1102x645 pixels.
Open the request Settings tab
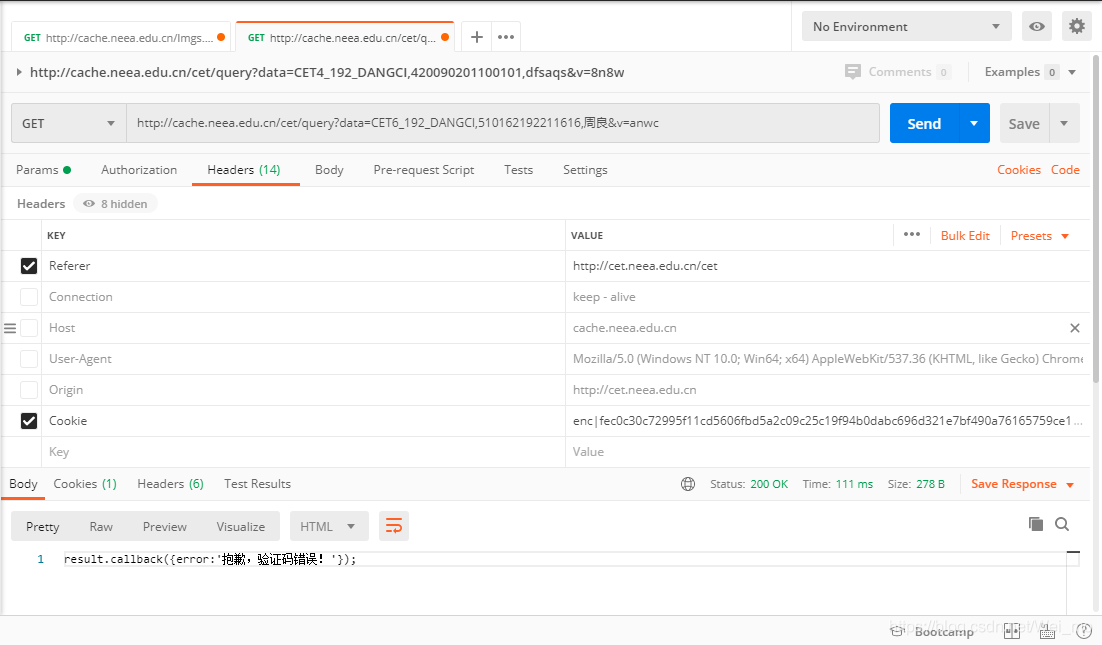585,170
